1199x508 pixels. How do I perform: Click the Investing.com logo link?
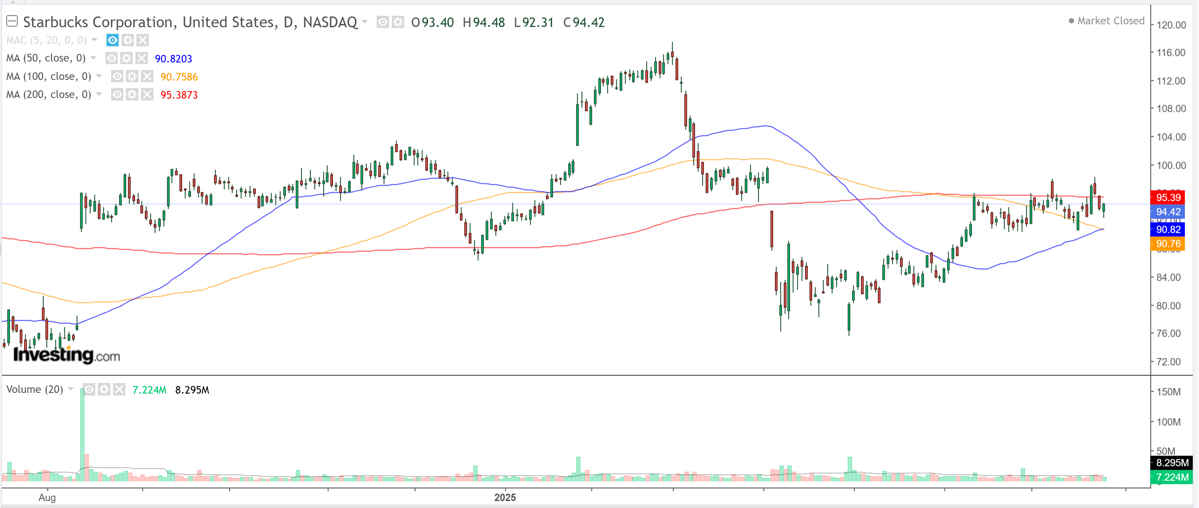[66, 355]
